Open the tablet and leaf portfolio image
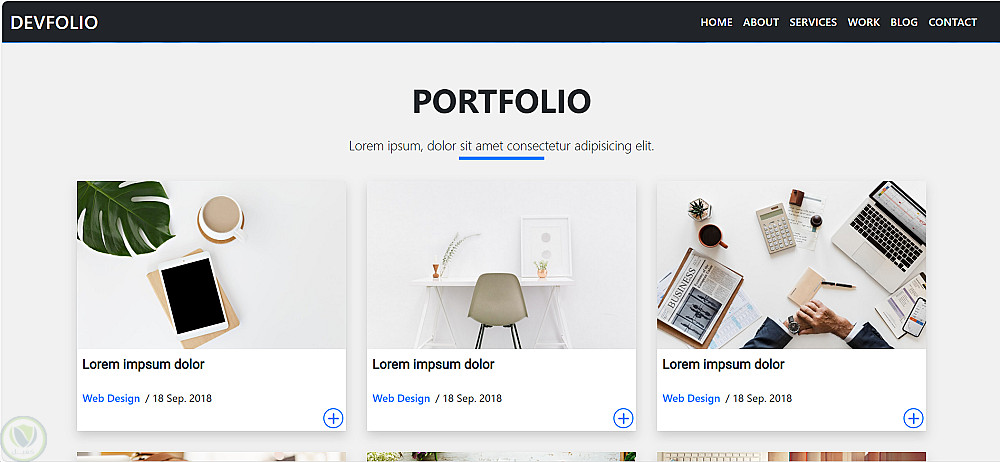This screenshot has height=462, width=1000. tap(212, 265)
